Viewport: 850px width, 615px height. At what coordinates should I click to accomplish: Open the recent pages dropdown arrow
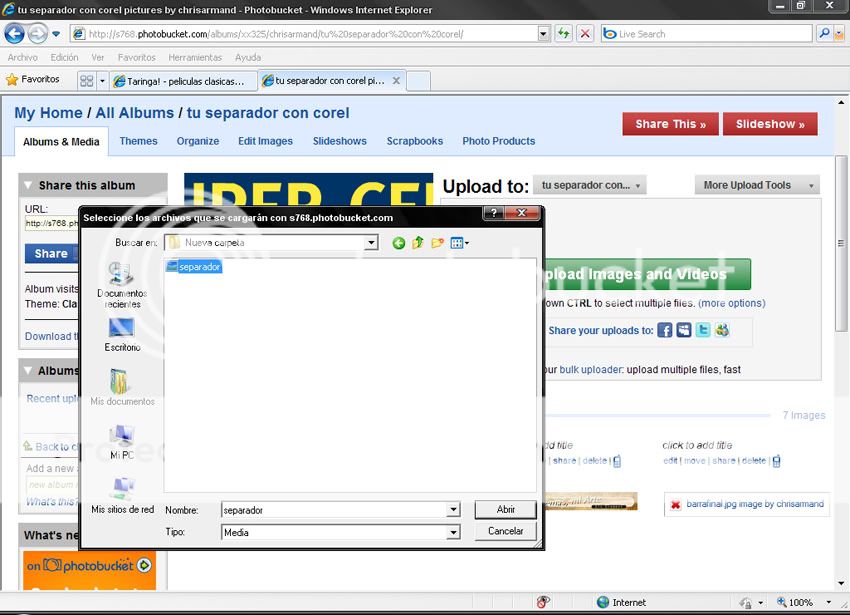coord(56,34)
